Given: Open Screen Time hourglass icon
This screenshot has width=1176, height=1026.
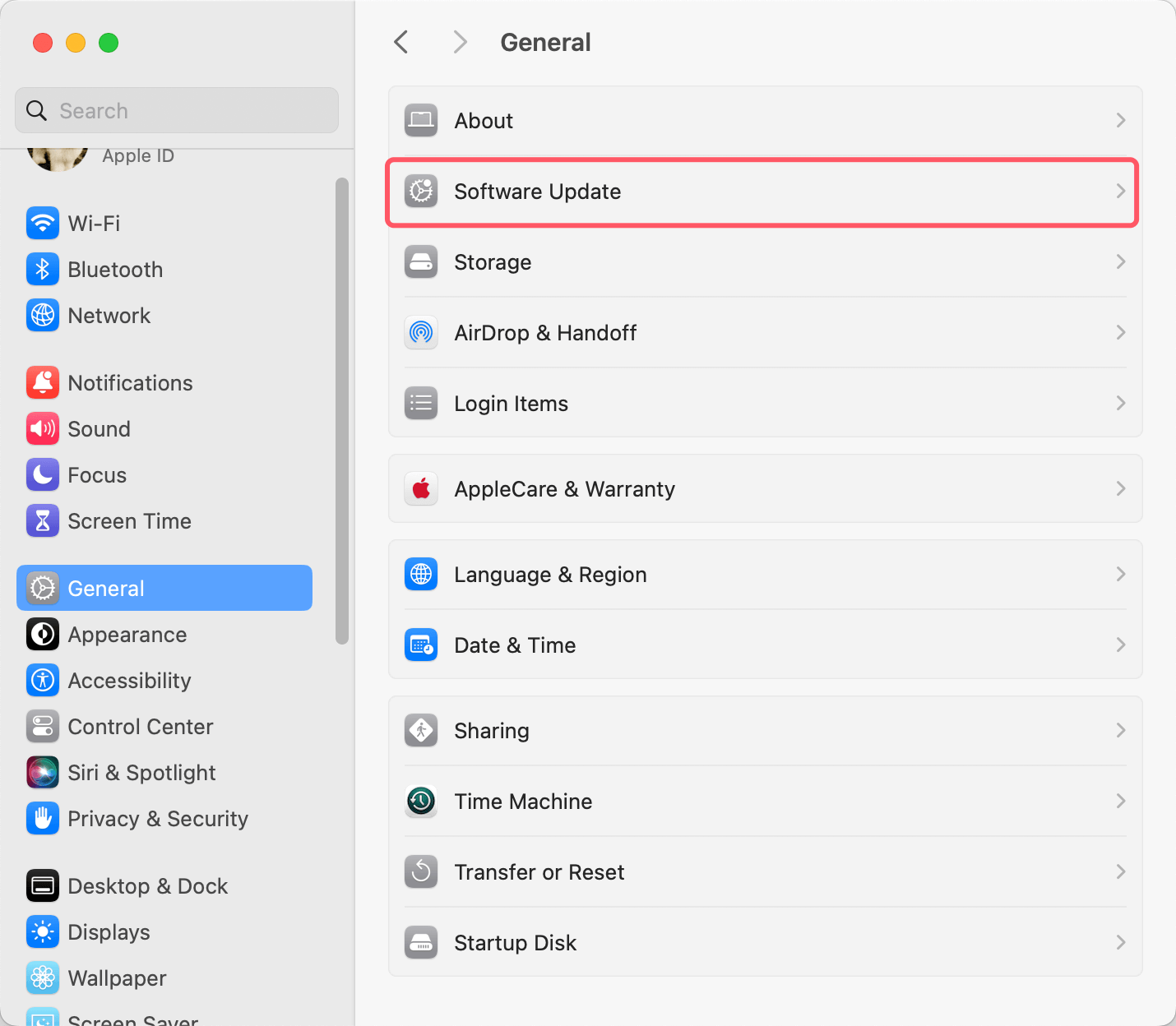Looking at the screenshot, I should 43,520.
